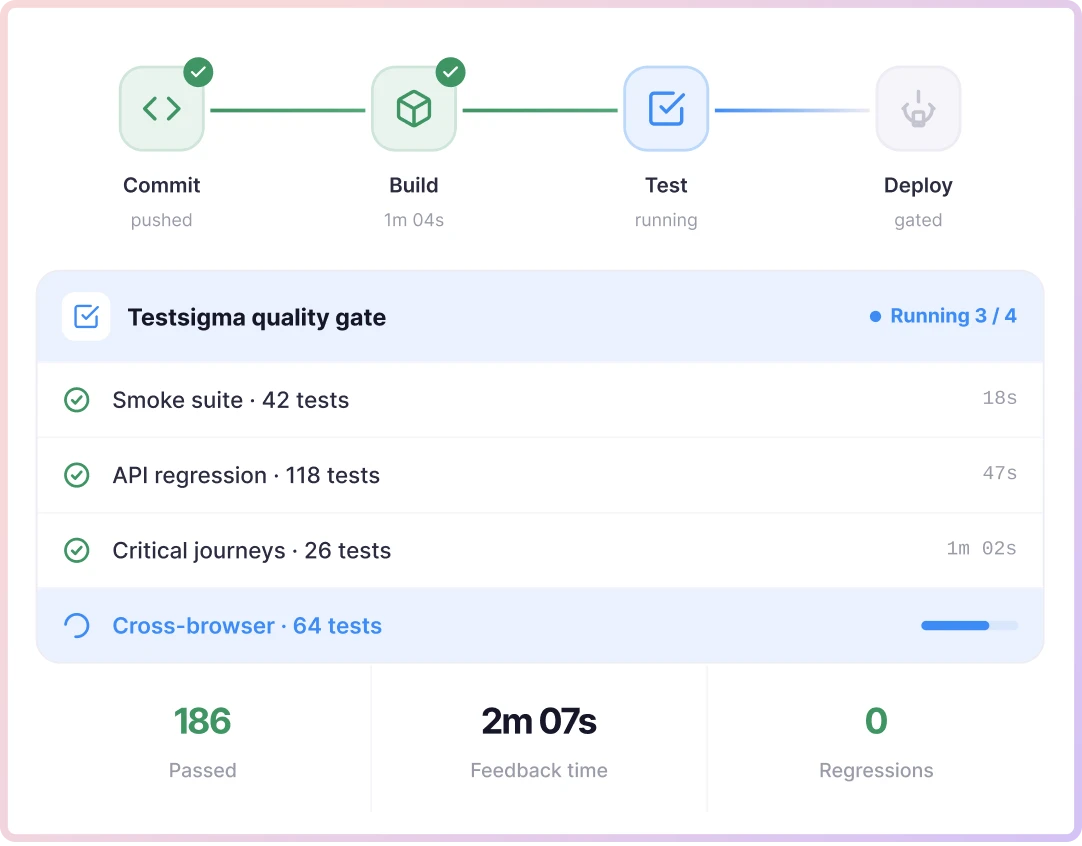Click the Build stage cube icon

(x=414, y=109)
